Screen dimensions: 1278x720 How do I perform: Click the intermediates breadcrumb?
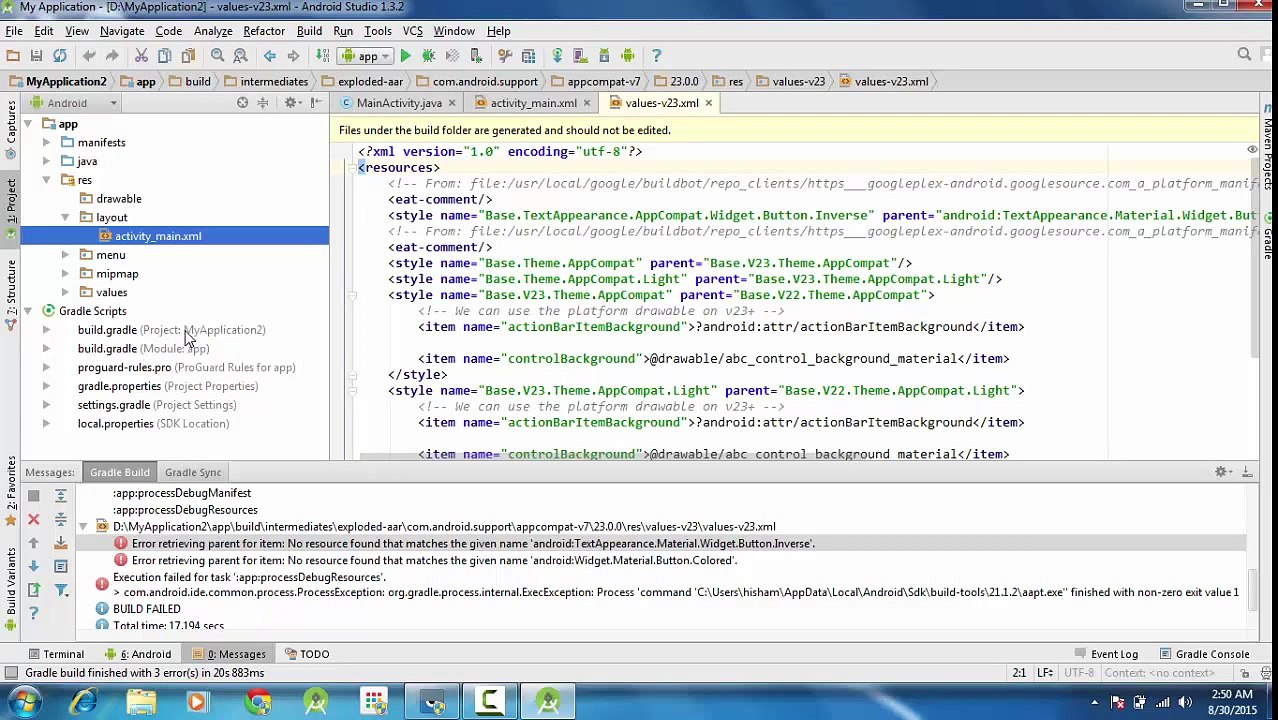coord(265,82)
